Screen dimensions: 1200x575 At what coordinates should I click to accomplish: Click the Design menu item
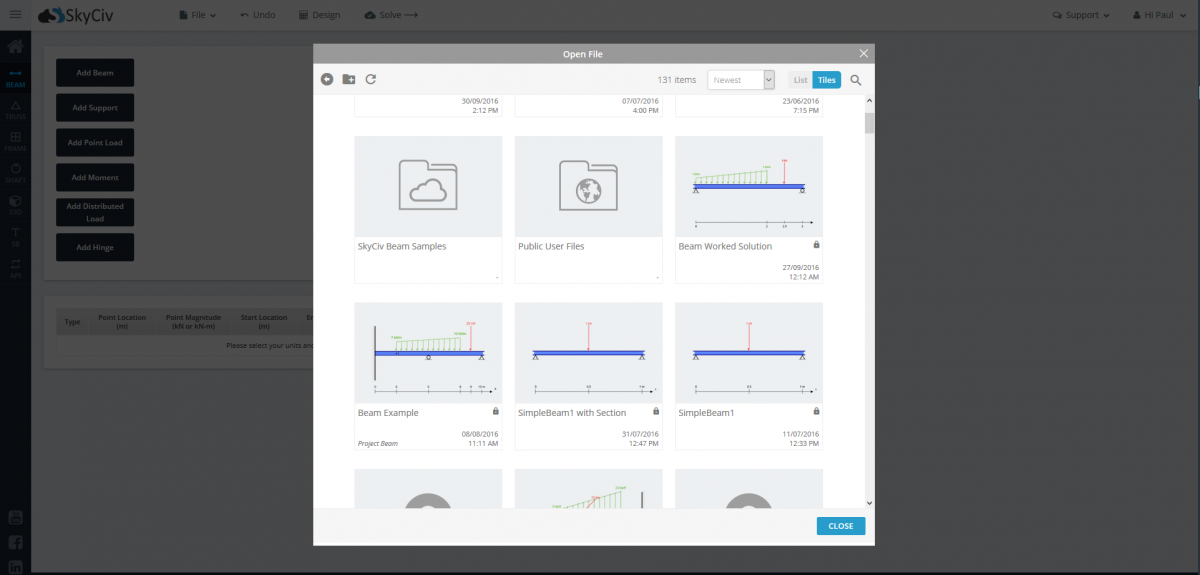click(x=320, y=15)
